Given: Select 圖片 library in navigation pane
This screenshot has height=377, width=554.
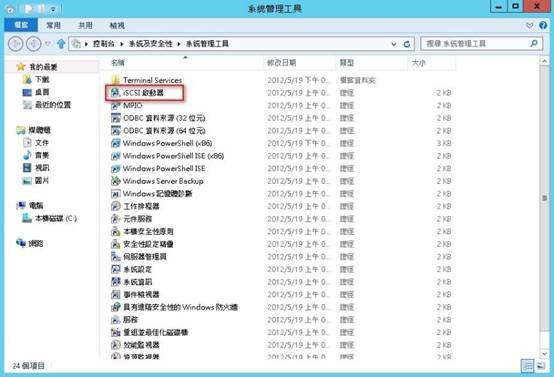Looking at the screenshot, I should (x=42, y=181).
